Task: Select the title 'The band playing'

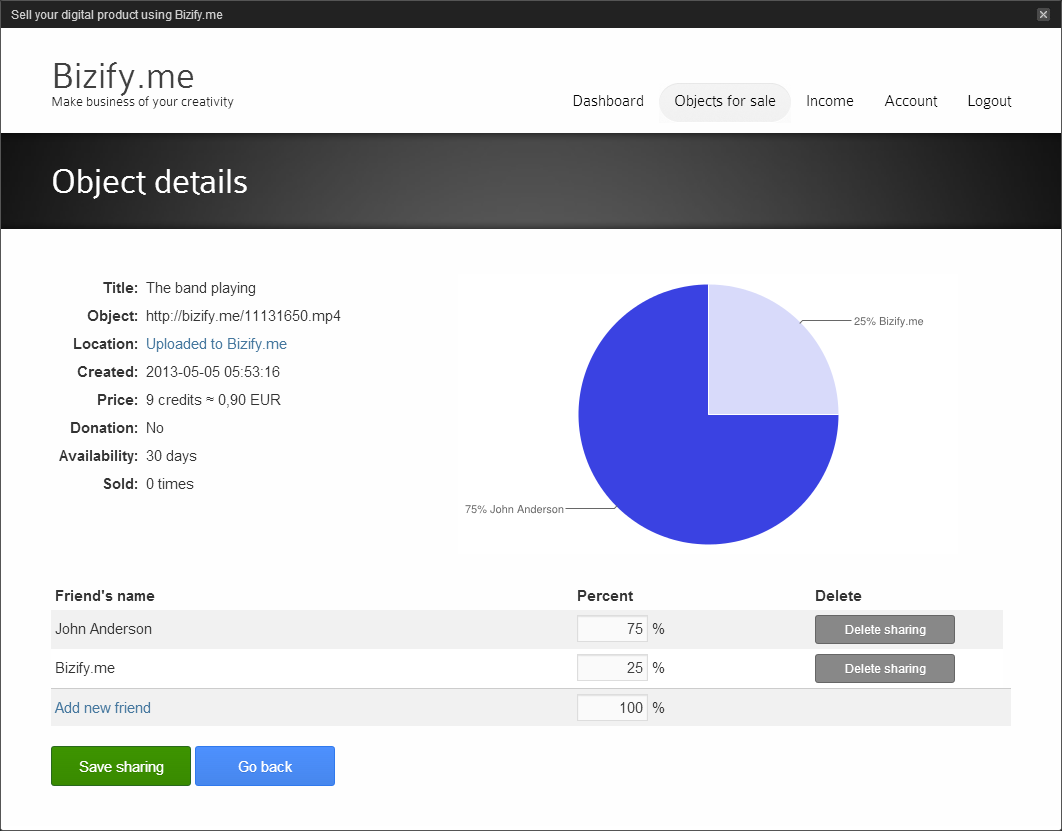Action: coord(200,288)
